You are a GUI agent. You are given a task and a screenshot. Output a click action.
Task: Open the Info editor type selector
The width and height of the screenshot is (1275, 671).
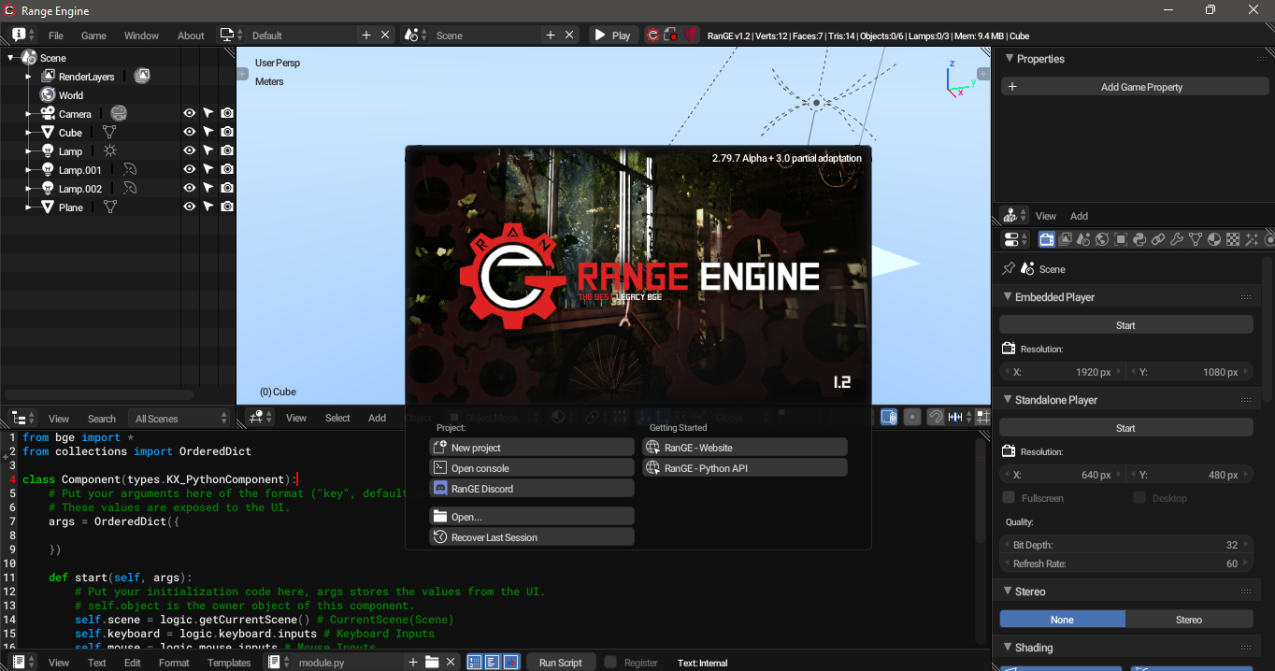(23, 35)
